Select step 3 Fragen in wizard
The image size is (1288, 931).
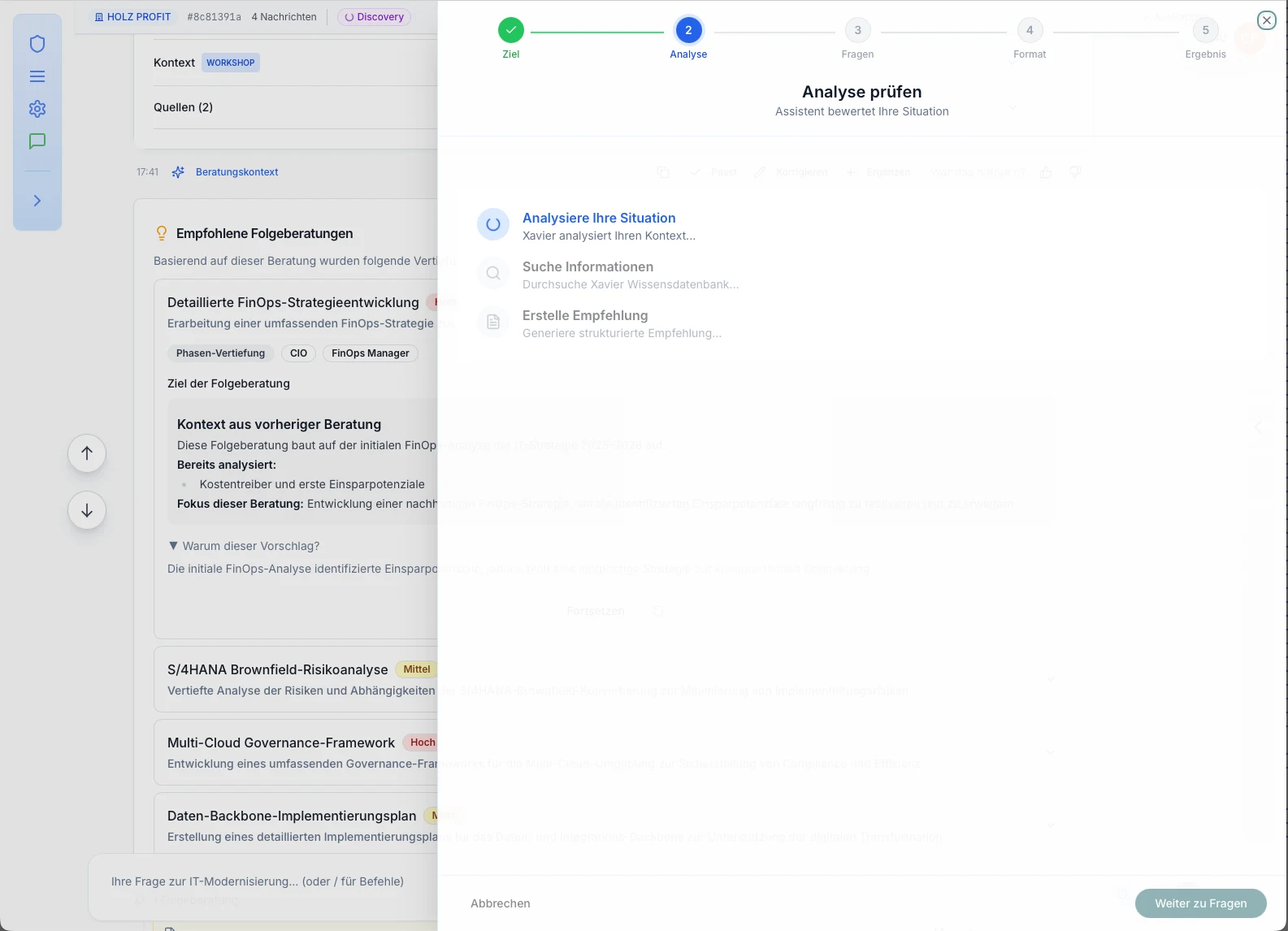click(857, 31)
